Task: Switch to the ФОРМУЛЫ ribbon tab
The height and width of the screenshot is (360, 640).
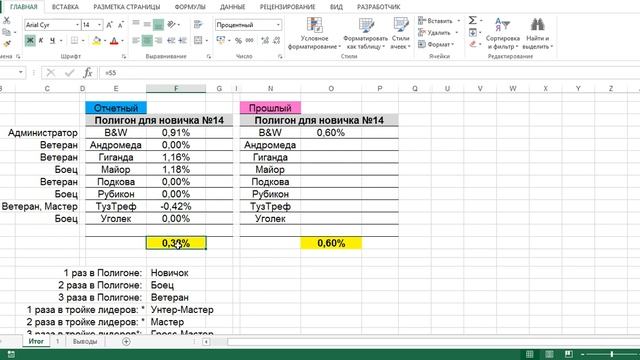Action: pyautogui.click(x=190, y=7)
